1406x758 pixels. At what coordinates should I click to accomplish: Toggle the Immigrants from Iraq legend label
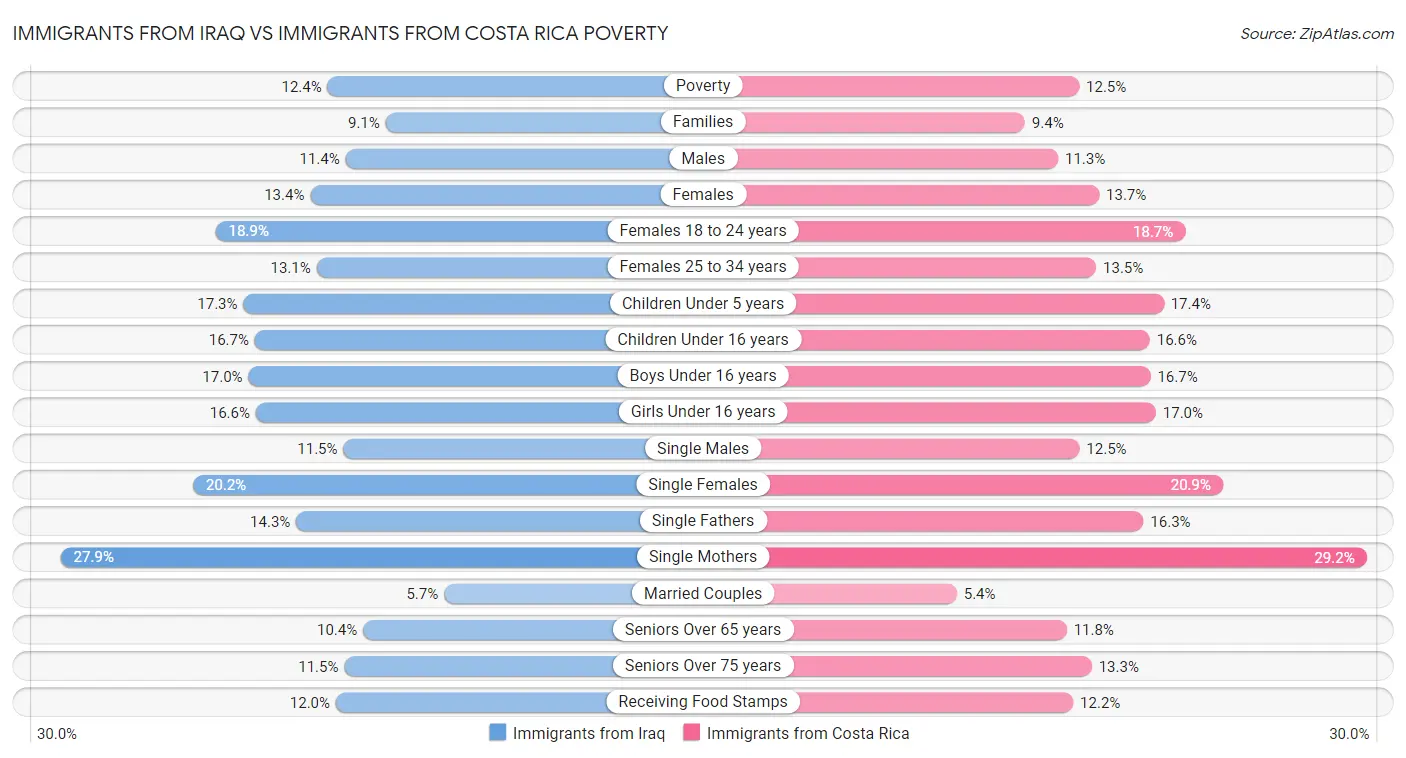[588, 733]
